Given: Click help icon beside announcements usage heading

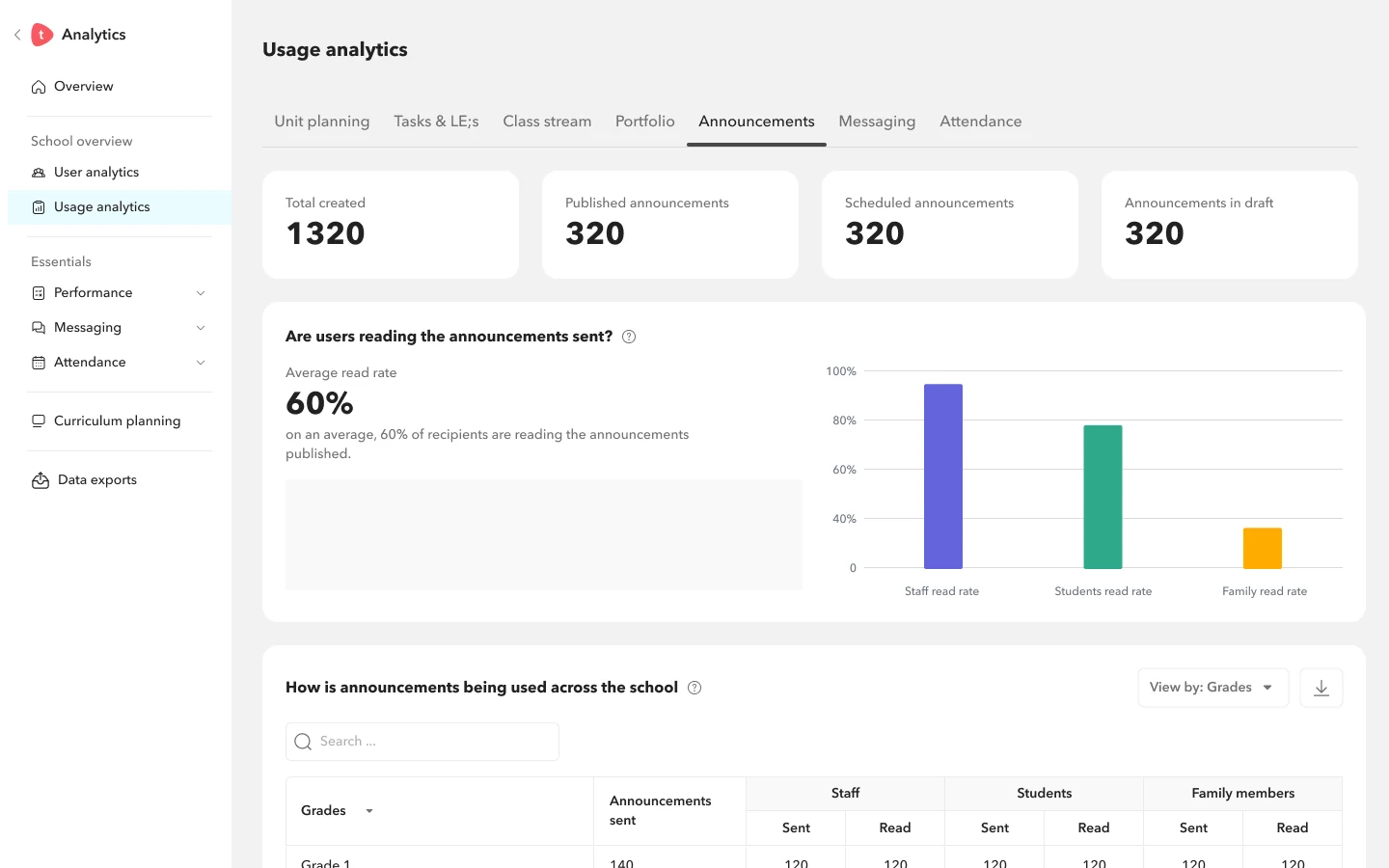Looking at the screenshot, I should point(694,688).
